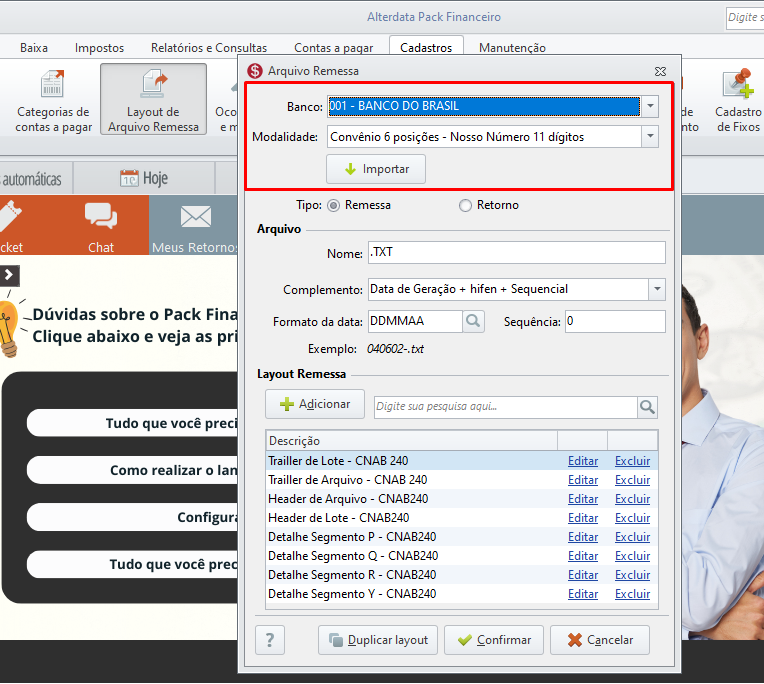The width and height of the screenshot is (764, 684).
Task: Click the top search box Digite
Action: coord(745,18)
